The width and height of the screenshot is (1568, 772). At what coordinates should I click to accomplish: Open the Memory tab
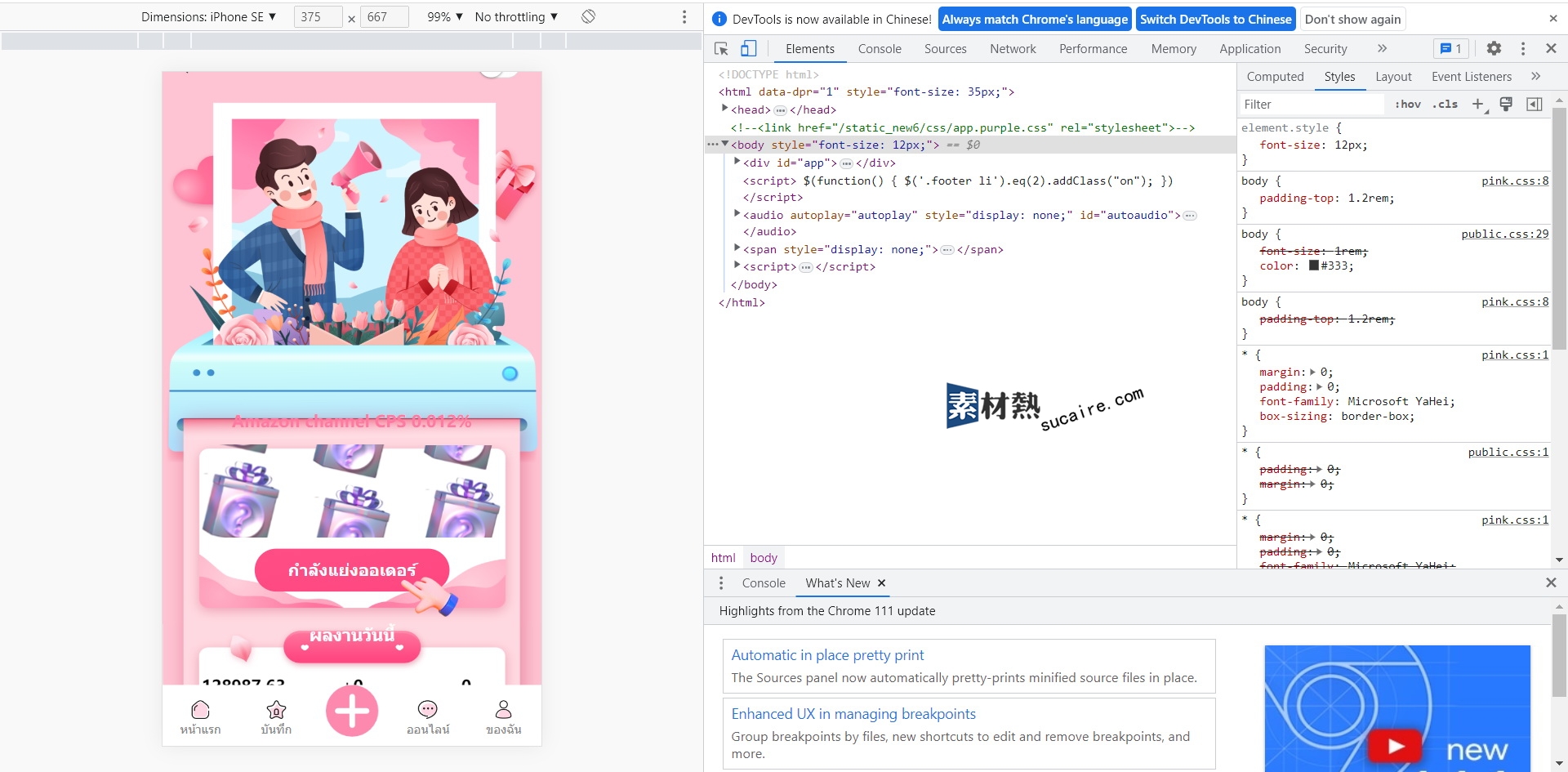click(x=1174, y=49)
